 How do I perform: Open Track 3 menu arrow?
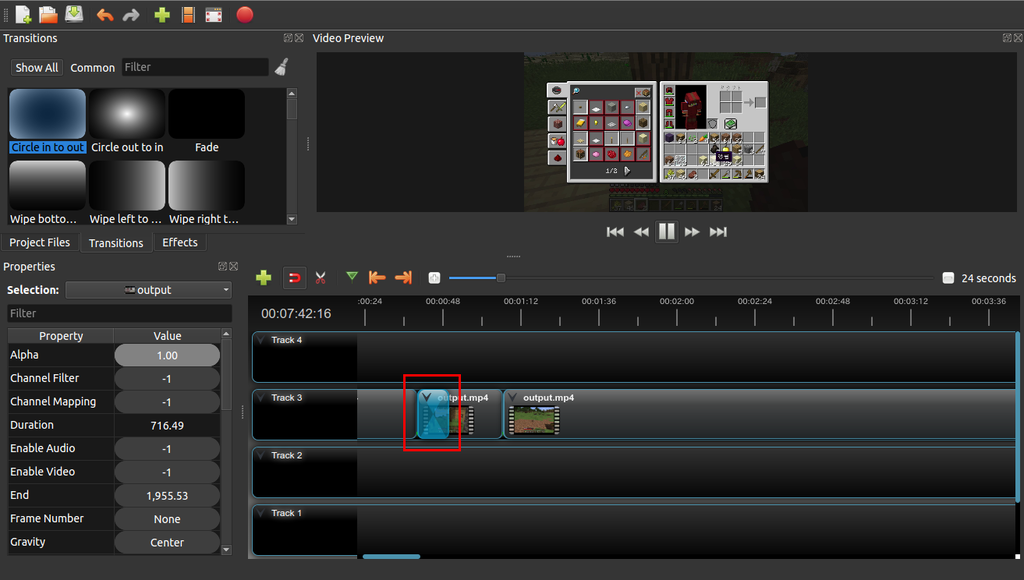coord(261,397)
